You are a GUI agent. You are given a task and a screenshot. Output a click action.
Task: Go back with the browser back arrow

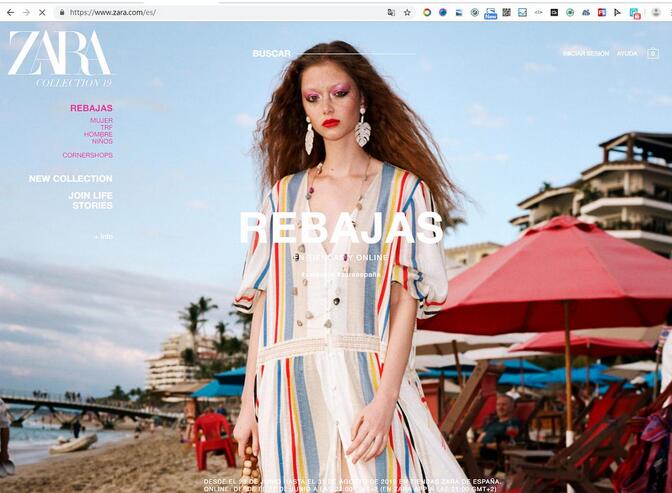(x=10, y=12)
